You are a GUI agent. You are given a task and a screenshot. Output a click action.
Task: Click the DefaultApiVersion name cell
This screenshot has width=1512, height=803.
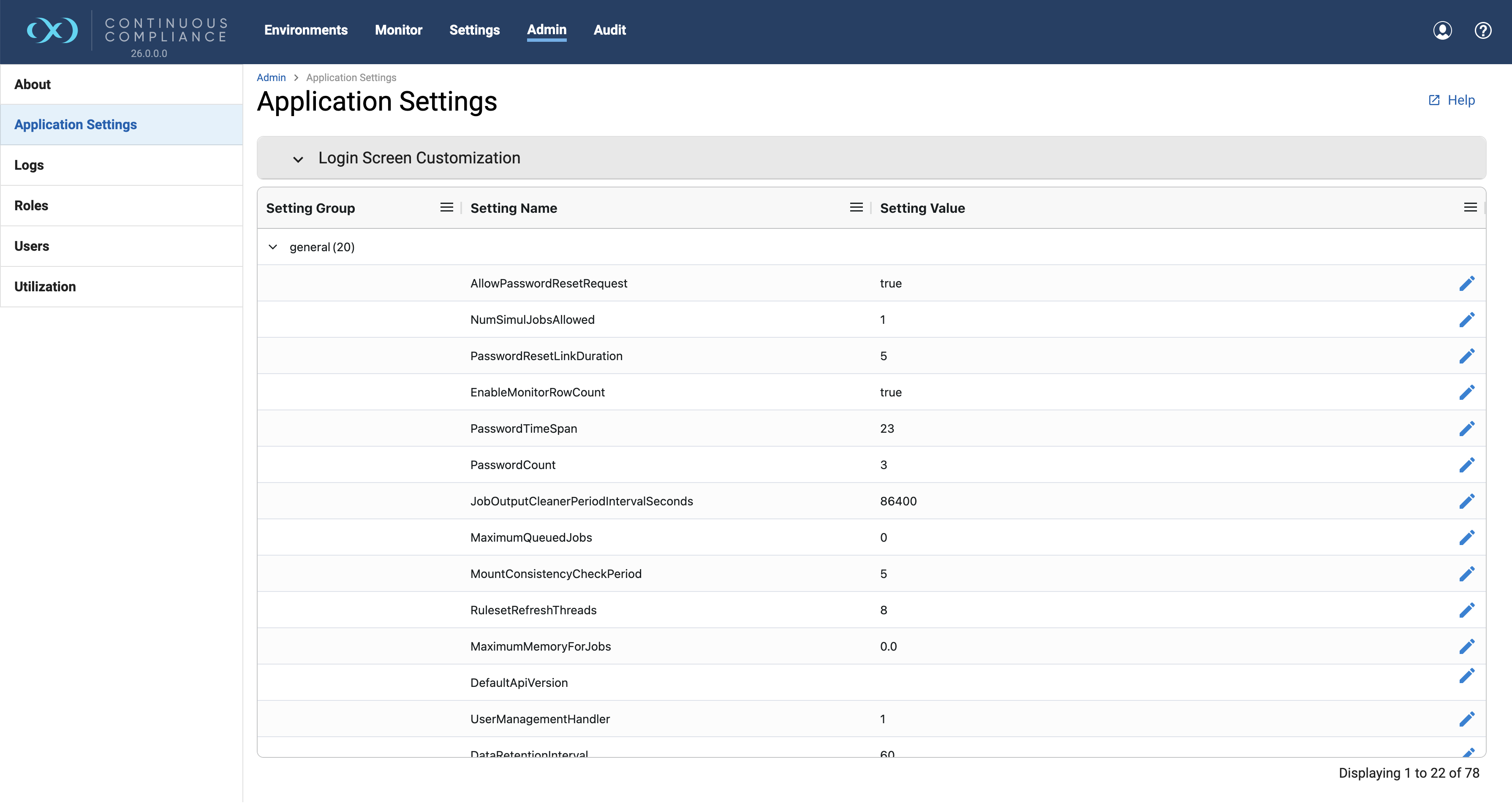point(519,683)
